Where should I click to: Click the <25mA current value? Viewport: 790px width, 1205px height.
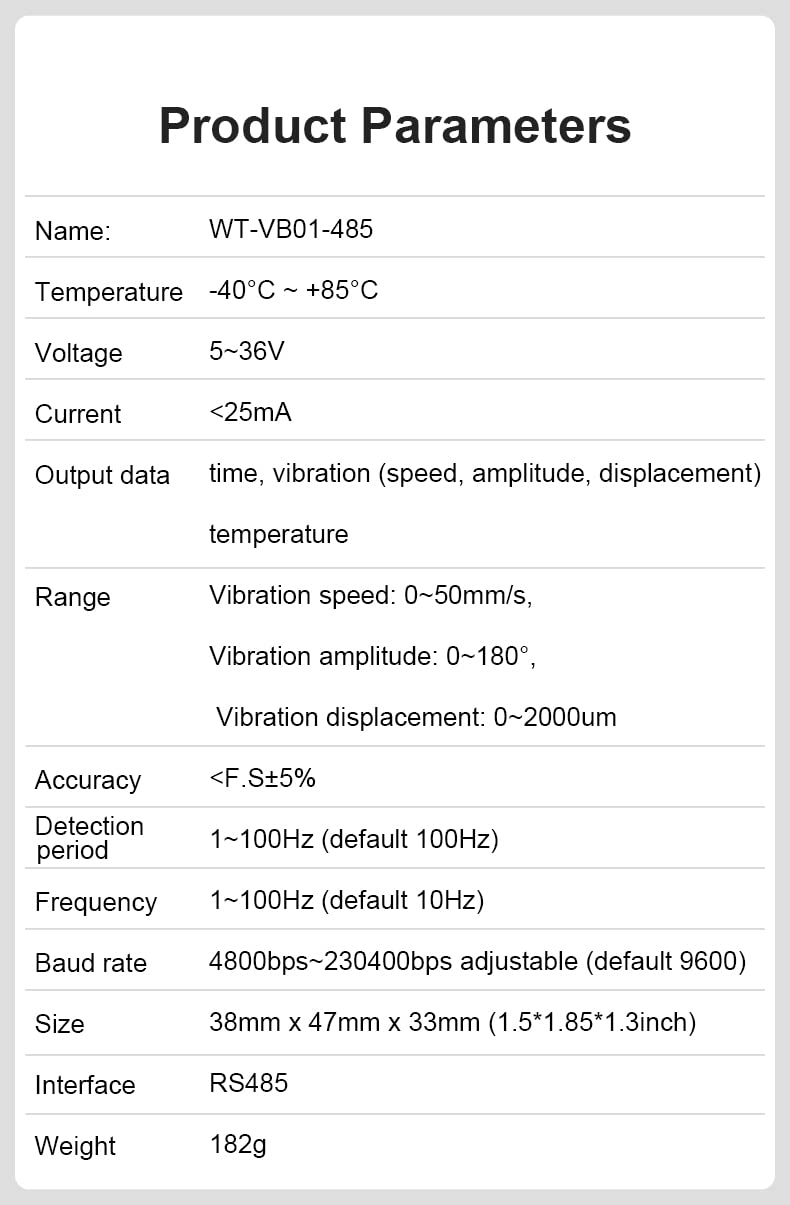pyautogui.click(x=250, y=412)
